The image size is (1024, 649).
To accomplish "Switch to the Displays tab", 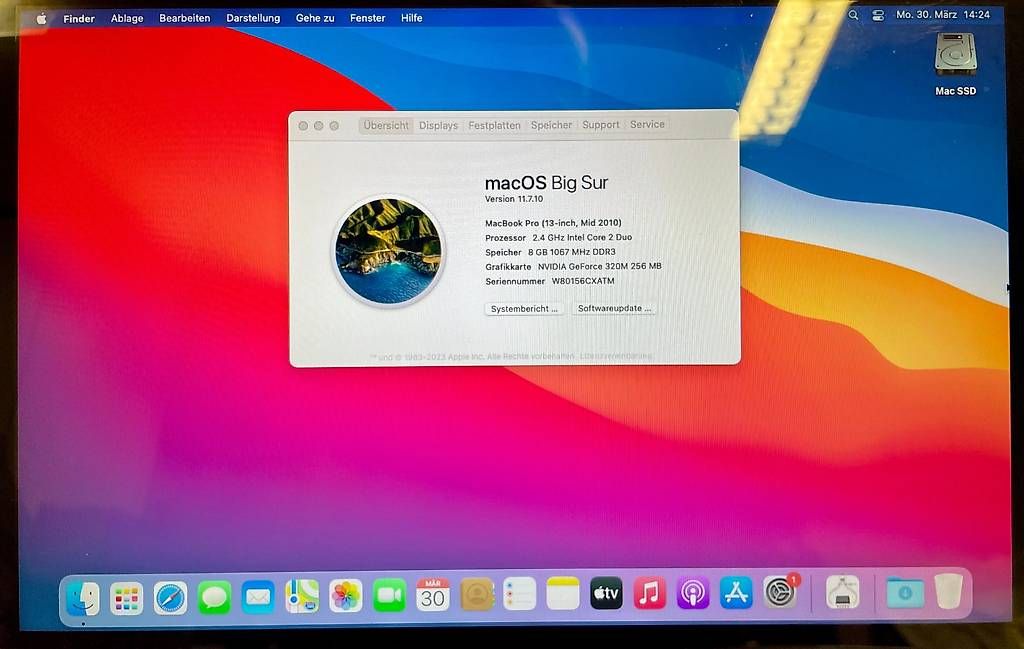I will pos(438,125).
